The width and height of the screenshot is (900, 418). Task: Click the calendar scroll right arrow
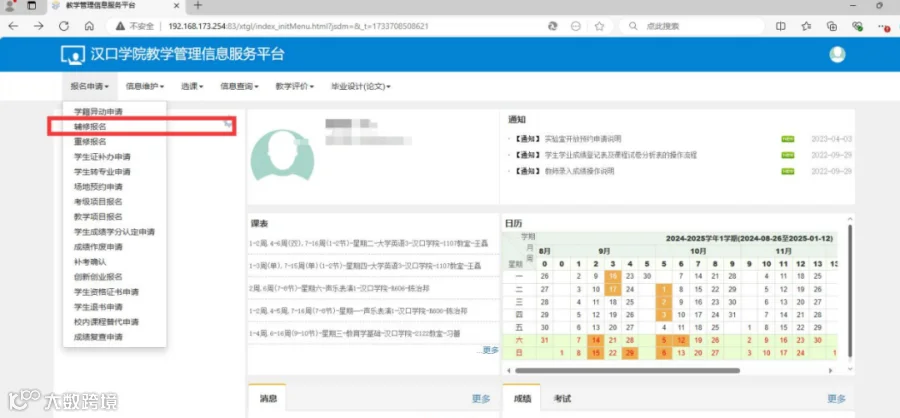(830, 371)
